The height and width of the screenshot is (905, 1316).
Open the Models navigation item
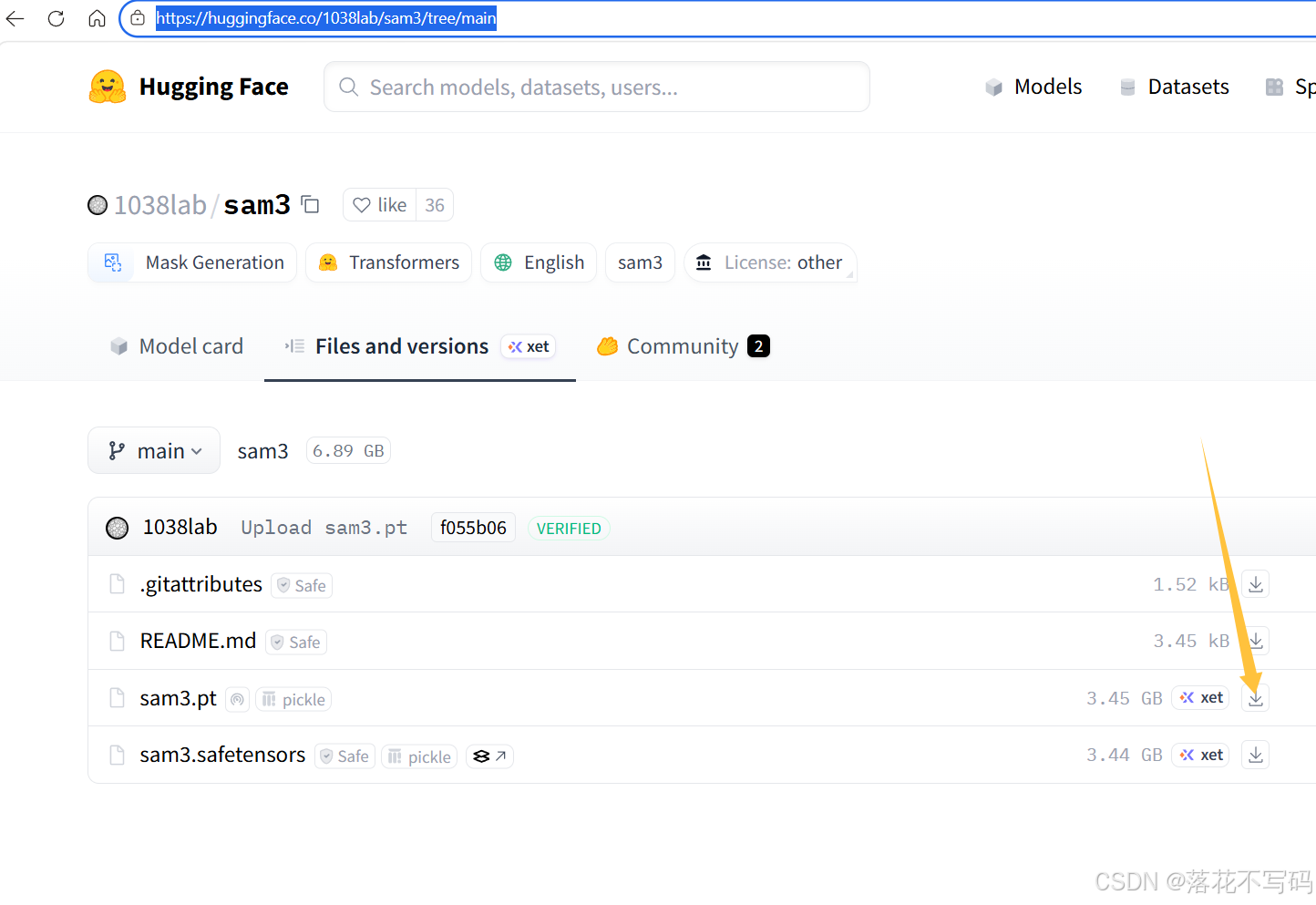[1033, 87]
